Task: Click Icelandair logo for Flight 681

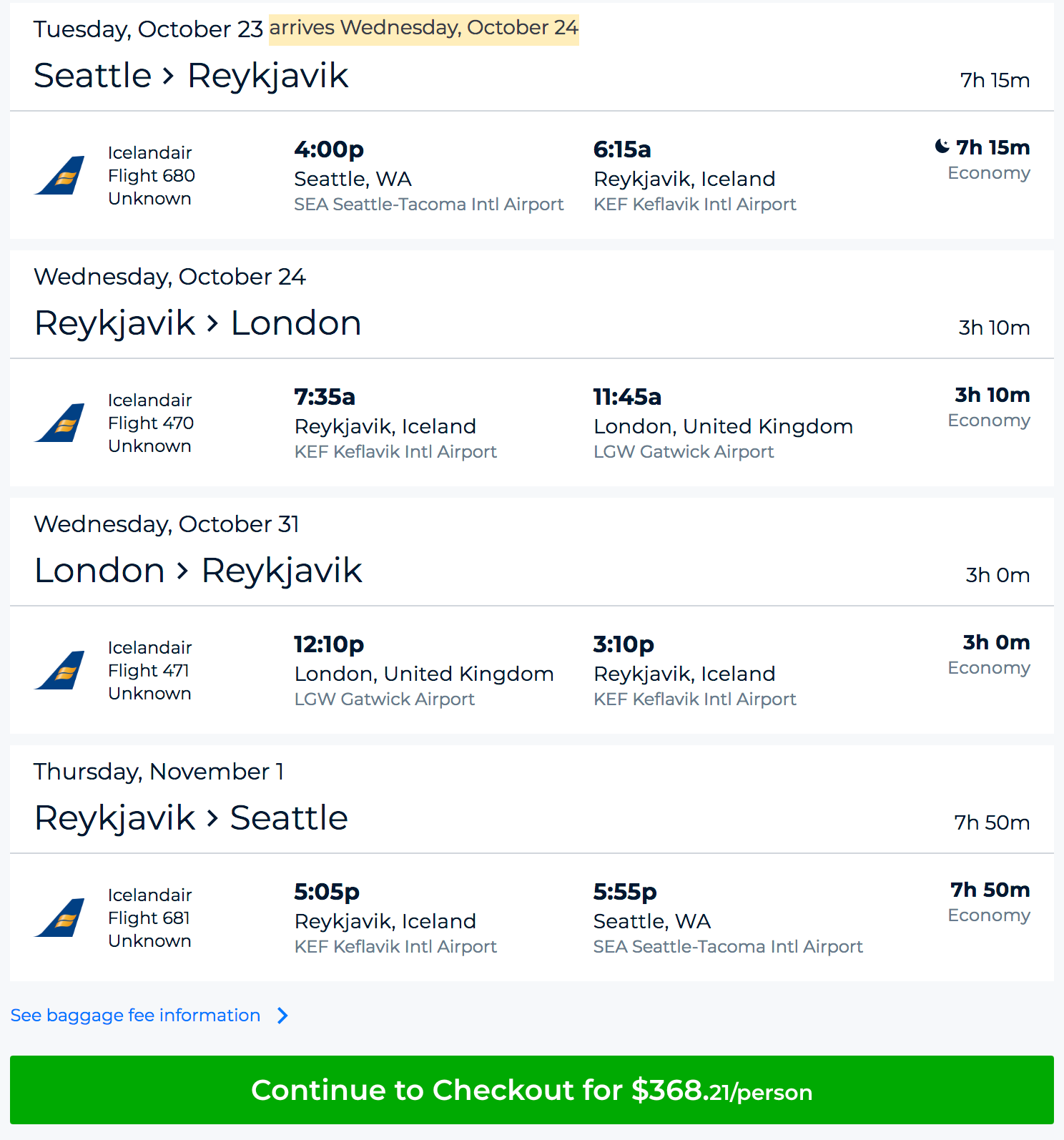Action: pyautogui.click(x=60, y=918)
